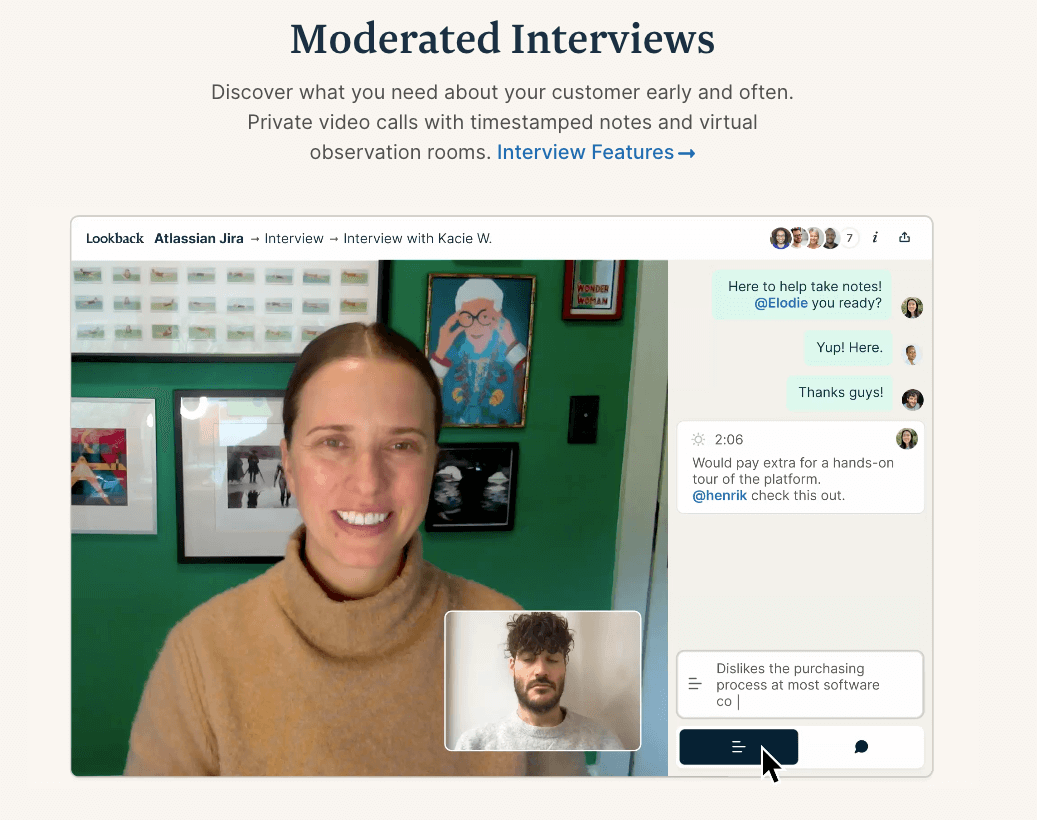Click the Lookback logo
This screenshot has height=820, width=1037.
point(114,238)
